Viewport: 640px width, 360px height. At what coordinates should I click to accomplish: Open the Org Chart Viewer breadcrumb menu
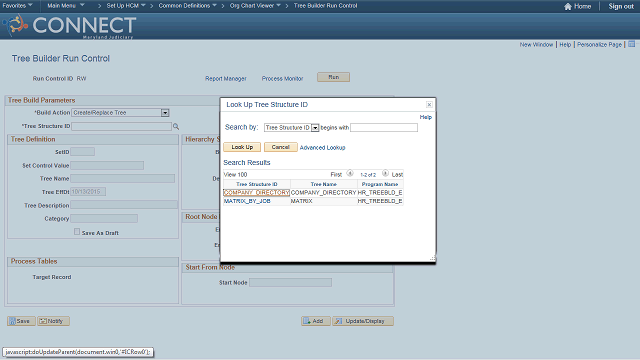click(255, 6)
